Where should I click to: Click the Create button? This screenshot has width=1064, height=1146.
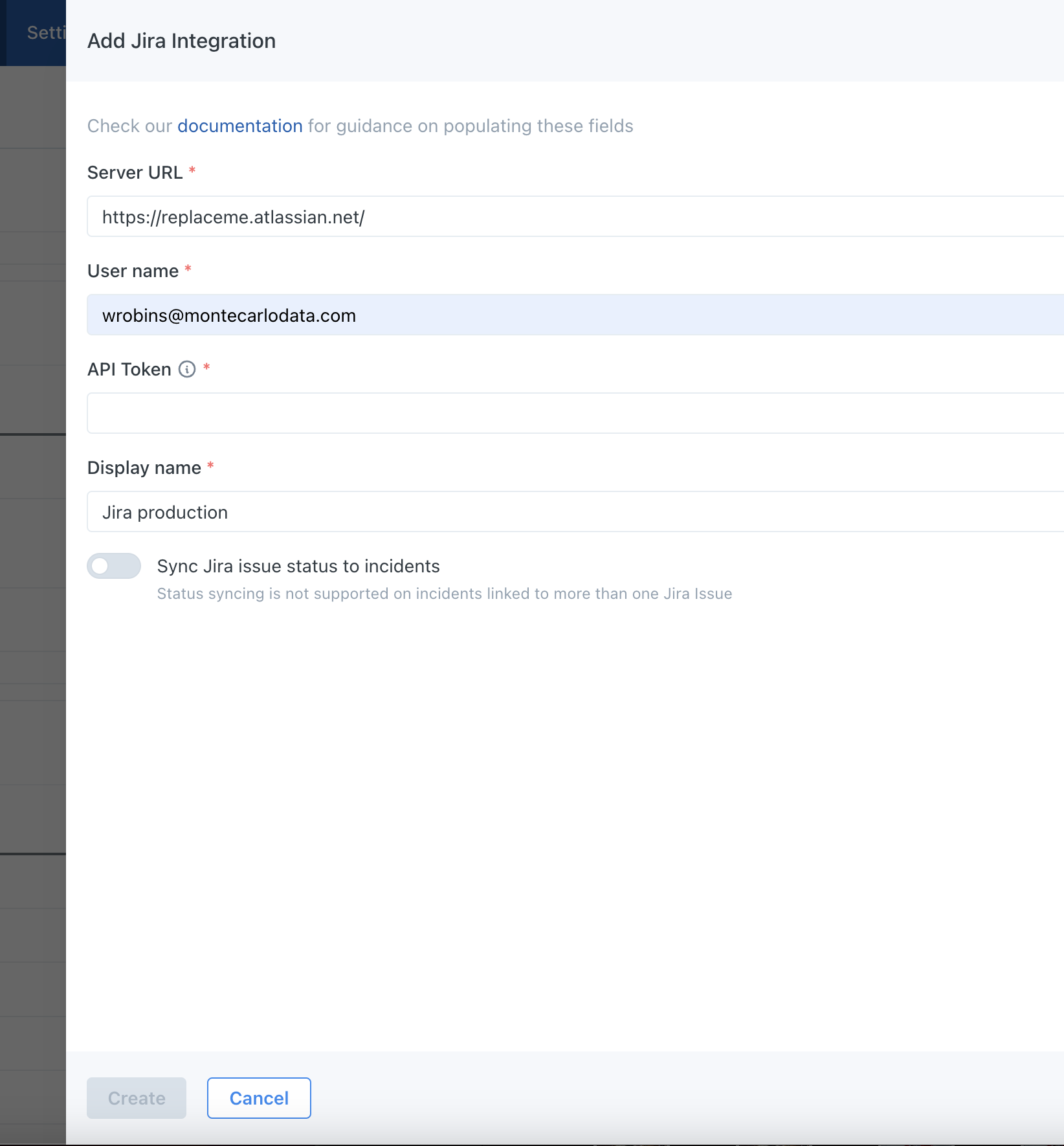(137, 1098)
